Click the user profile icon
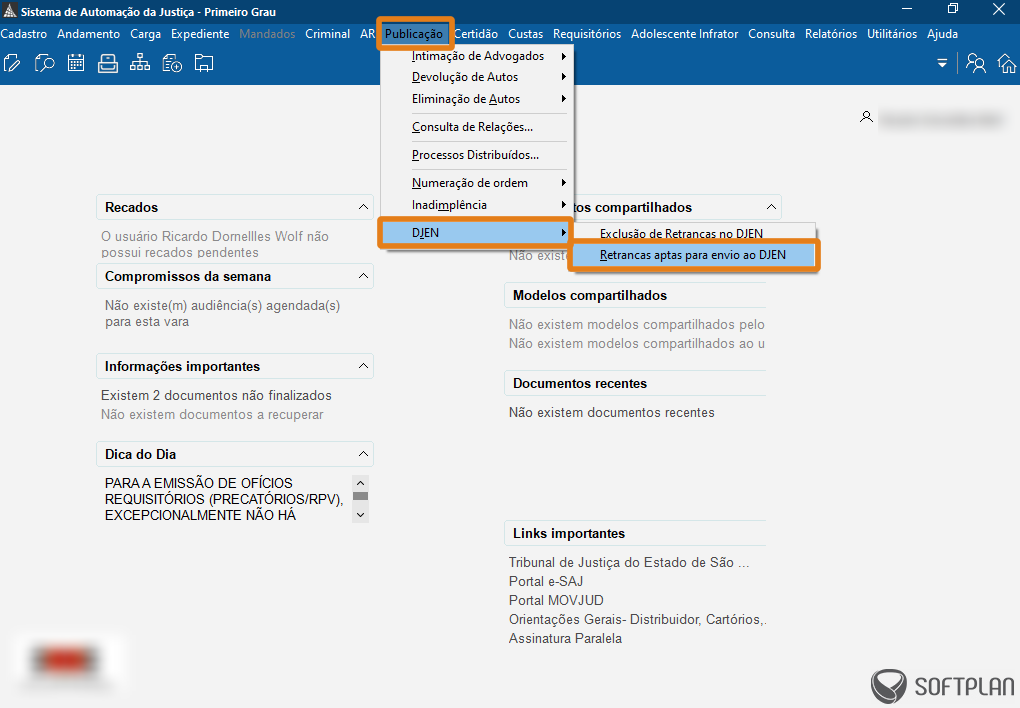 [x=866, y=117]
